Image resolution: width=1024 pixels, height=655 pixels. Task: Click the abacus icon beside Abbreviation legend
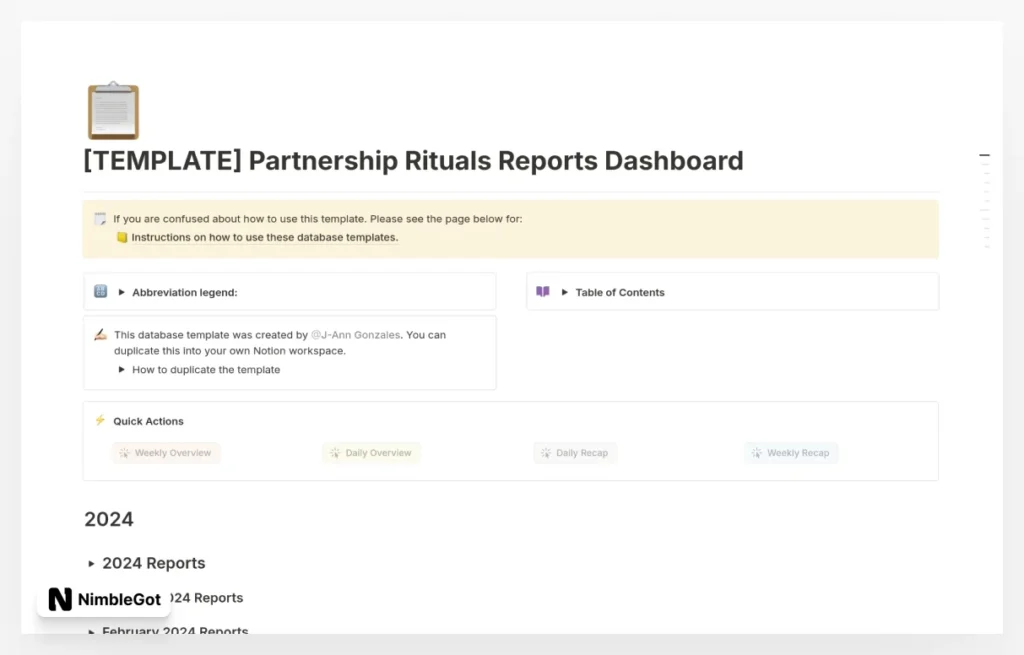99,290
